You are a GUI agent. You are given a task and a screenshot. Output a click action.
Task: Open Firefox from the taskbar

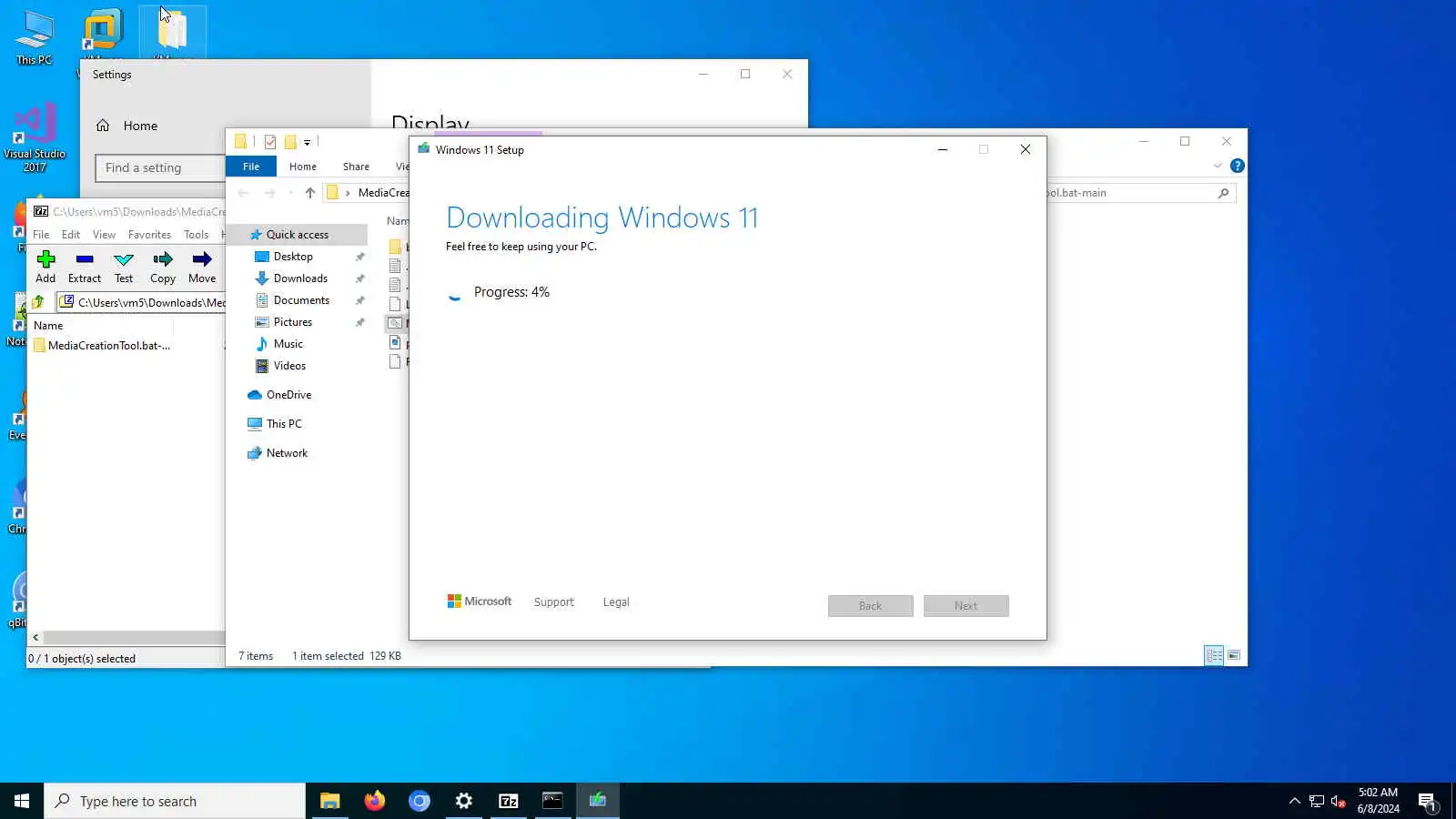[x=374, y=801]
